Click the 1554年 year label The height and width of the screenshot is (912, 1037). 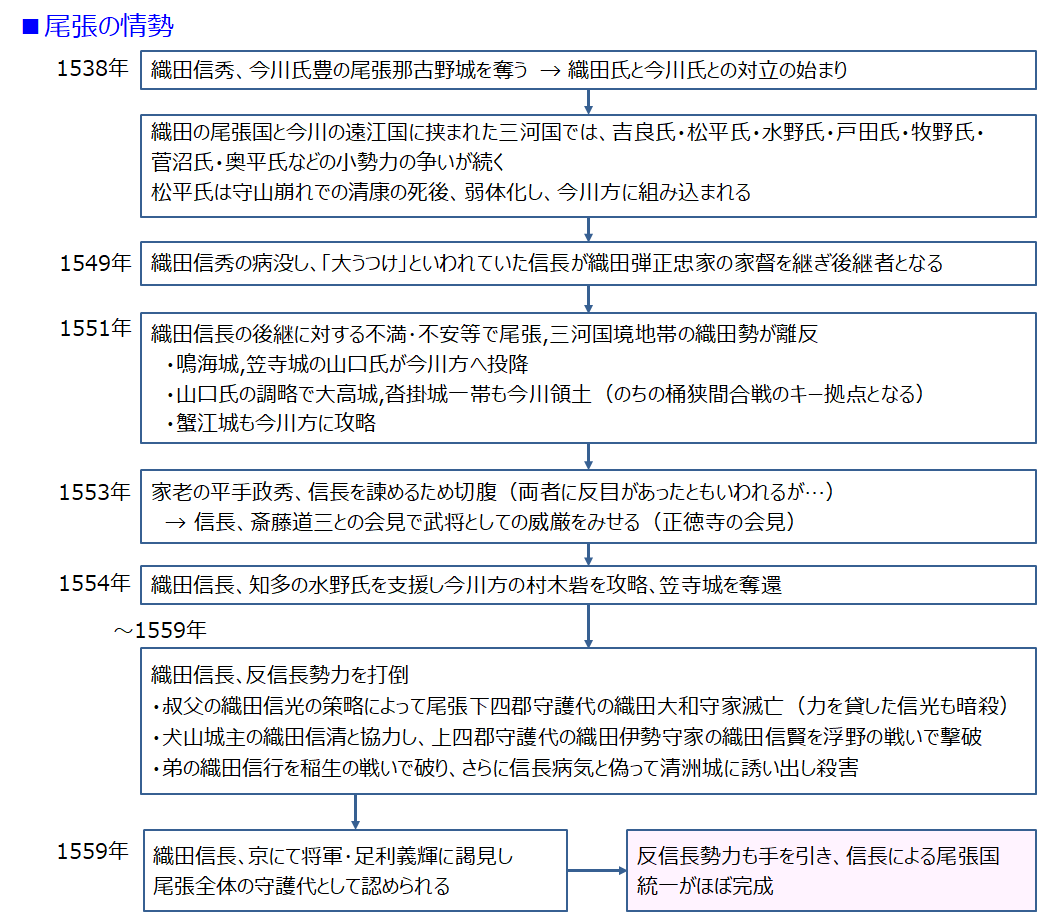[94, 583]
